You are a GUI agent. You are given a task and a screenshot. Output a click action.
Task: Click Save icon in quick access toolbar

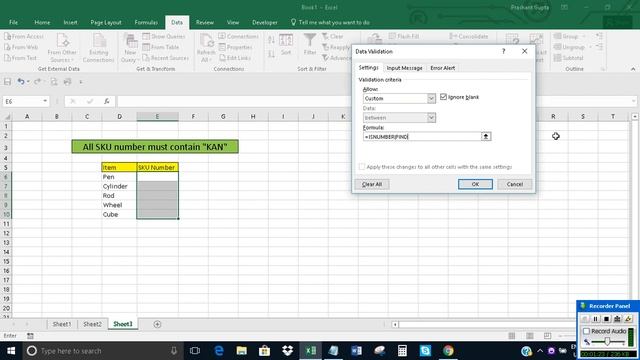7,82
